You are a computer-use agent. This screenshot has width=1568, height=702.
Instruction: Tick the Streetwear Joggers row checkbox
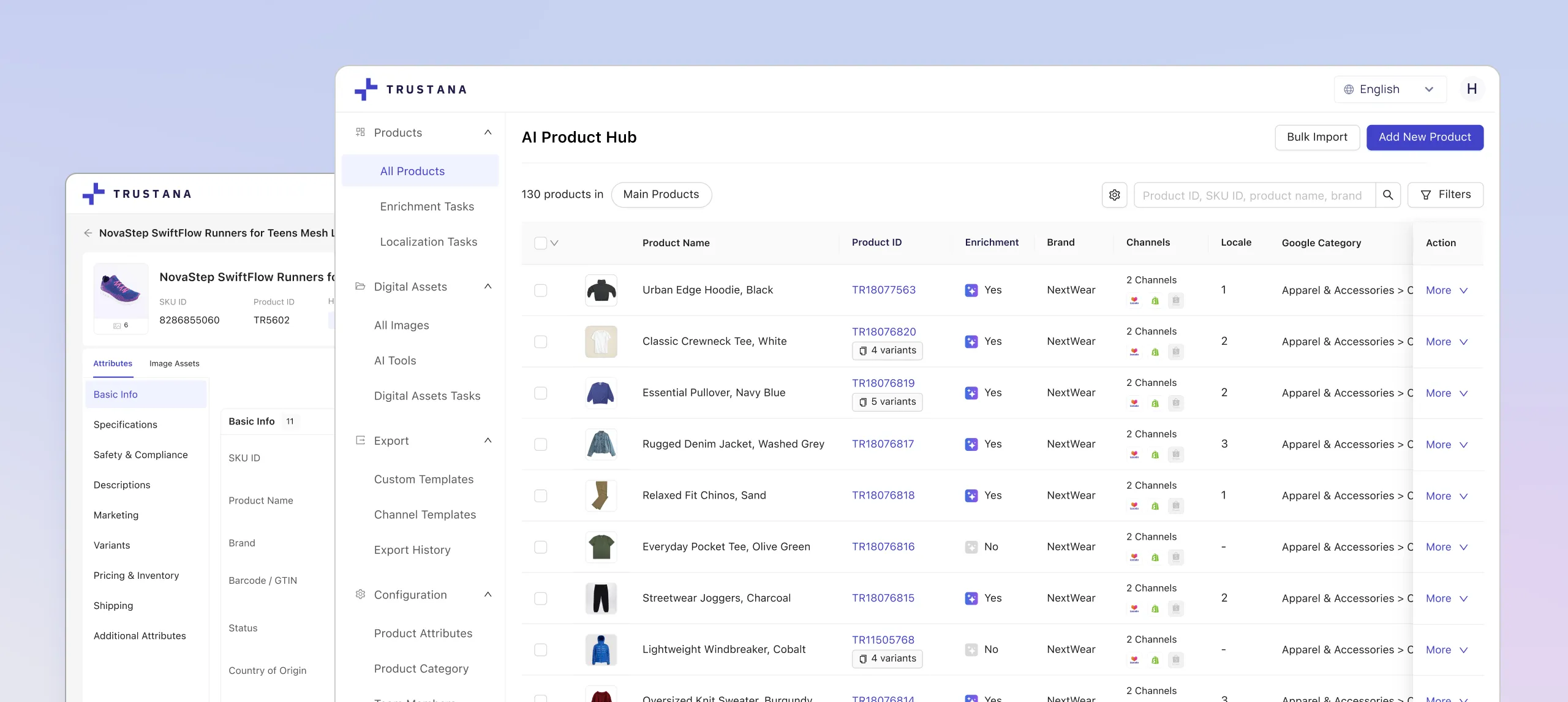[x=540, y=598]
